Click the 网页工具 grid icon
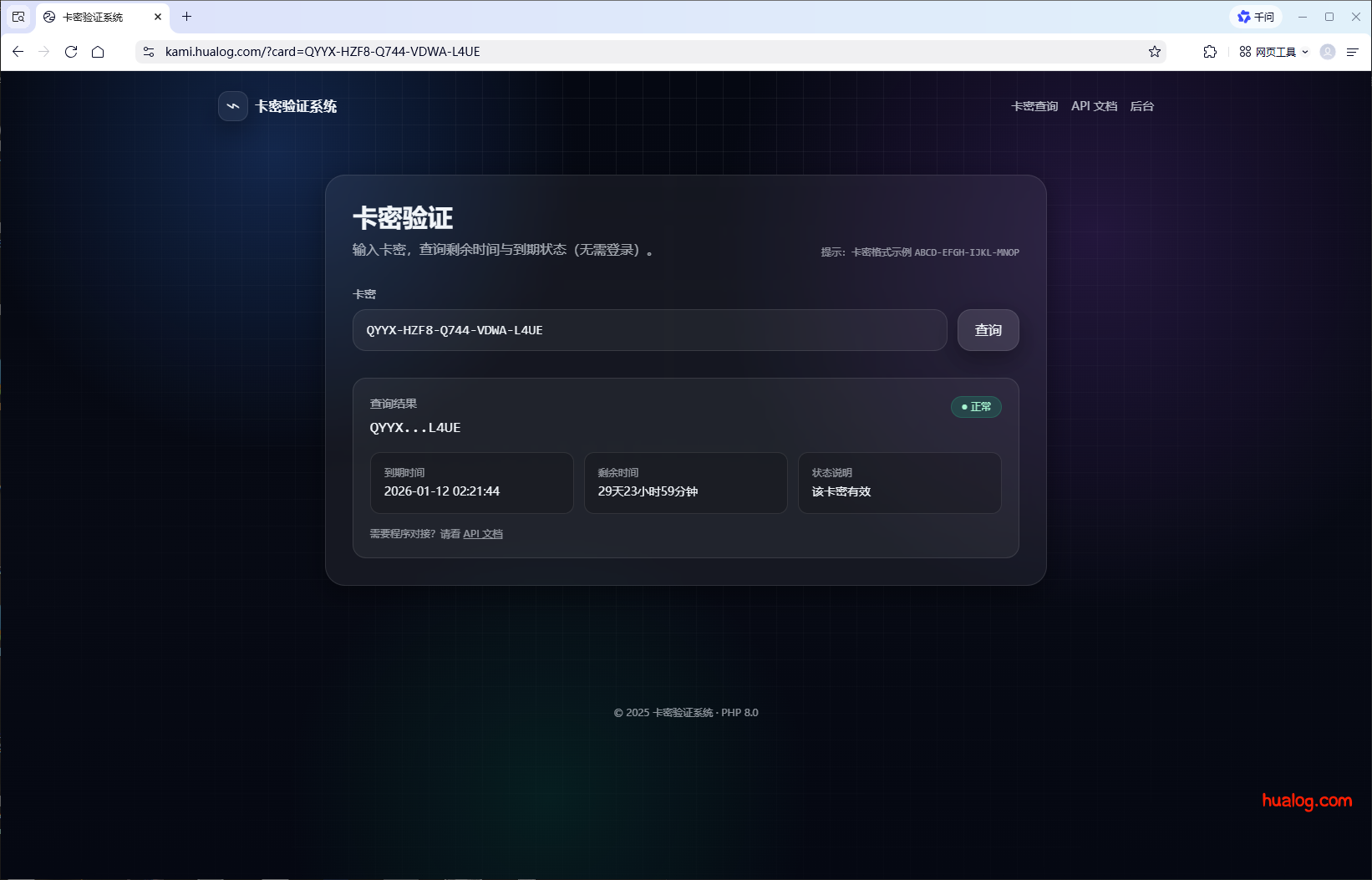Viewport: 1372px width, 880px height. [1244, 51]
